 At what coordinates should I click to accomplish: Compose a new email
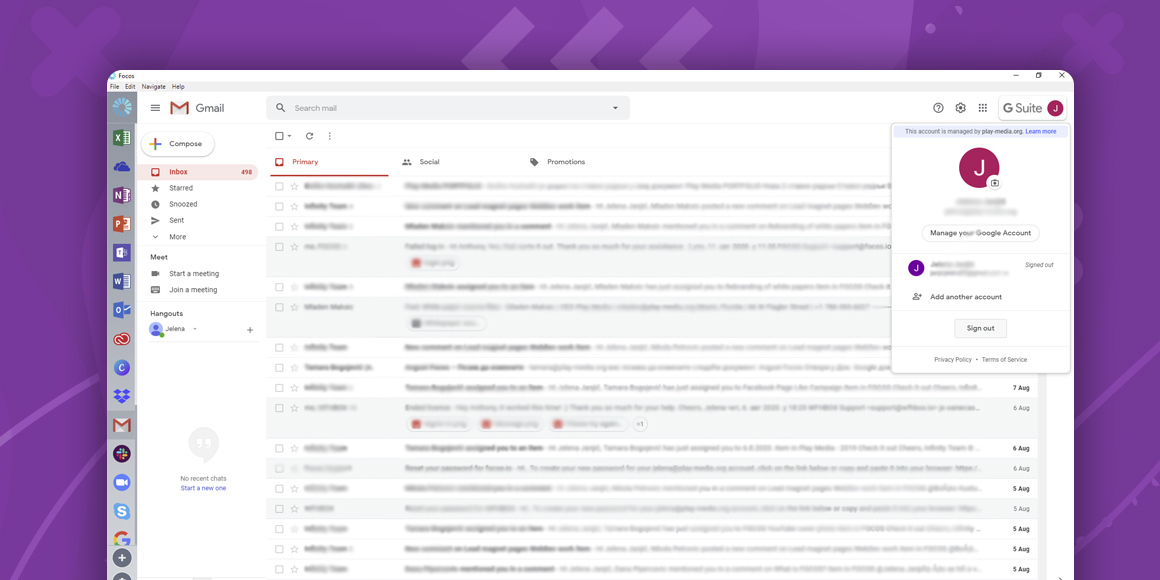pyautogui.click(x=178, y=144)
